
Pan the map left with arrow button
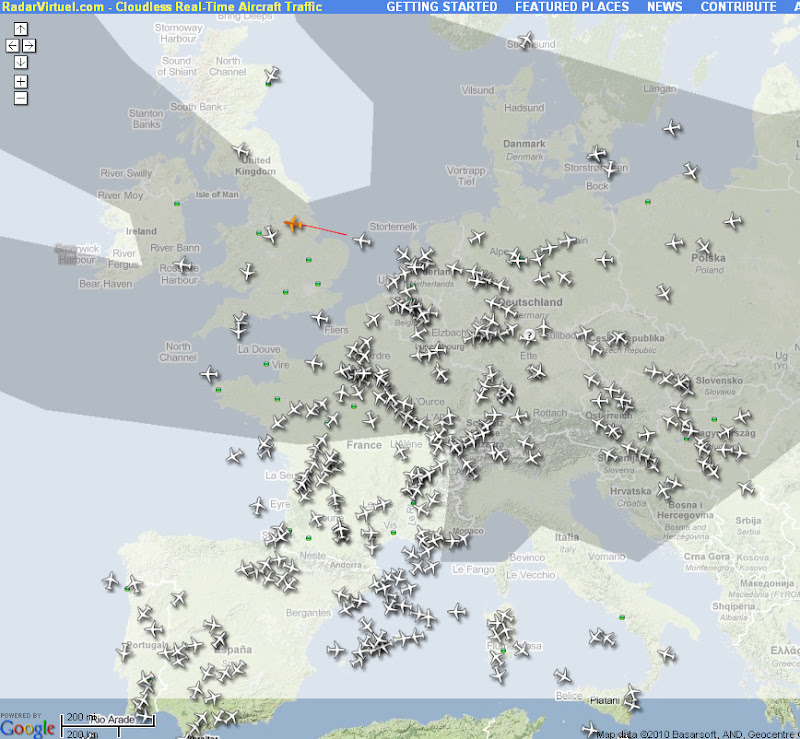click(x=12, y=46)
